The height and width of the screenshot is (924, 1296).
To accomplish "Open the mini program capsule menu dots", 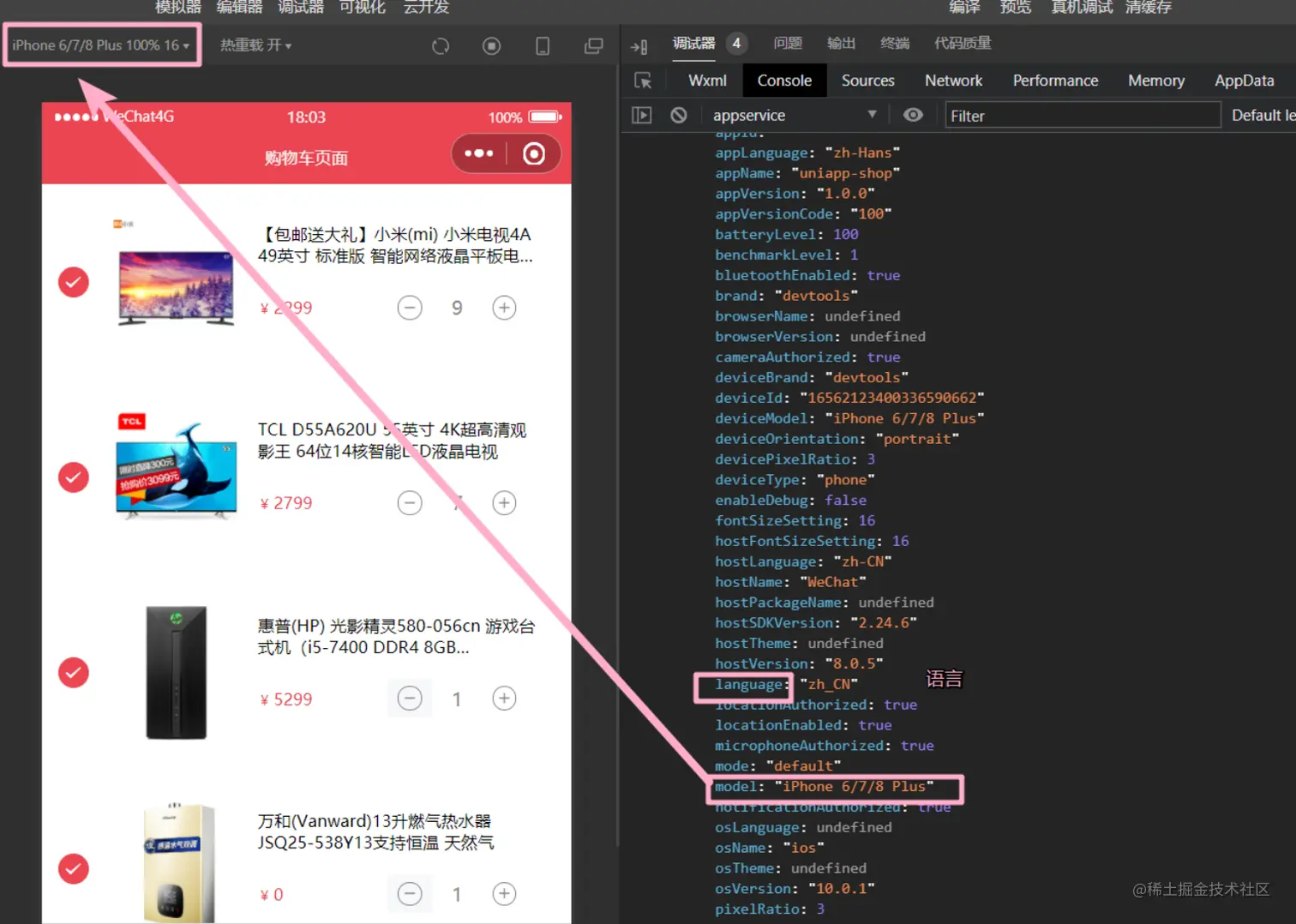I will coord(478,153).
